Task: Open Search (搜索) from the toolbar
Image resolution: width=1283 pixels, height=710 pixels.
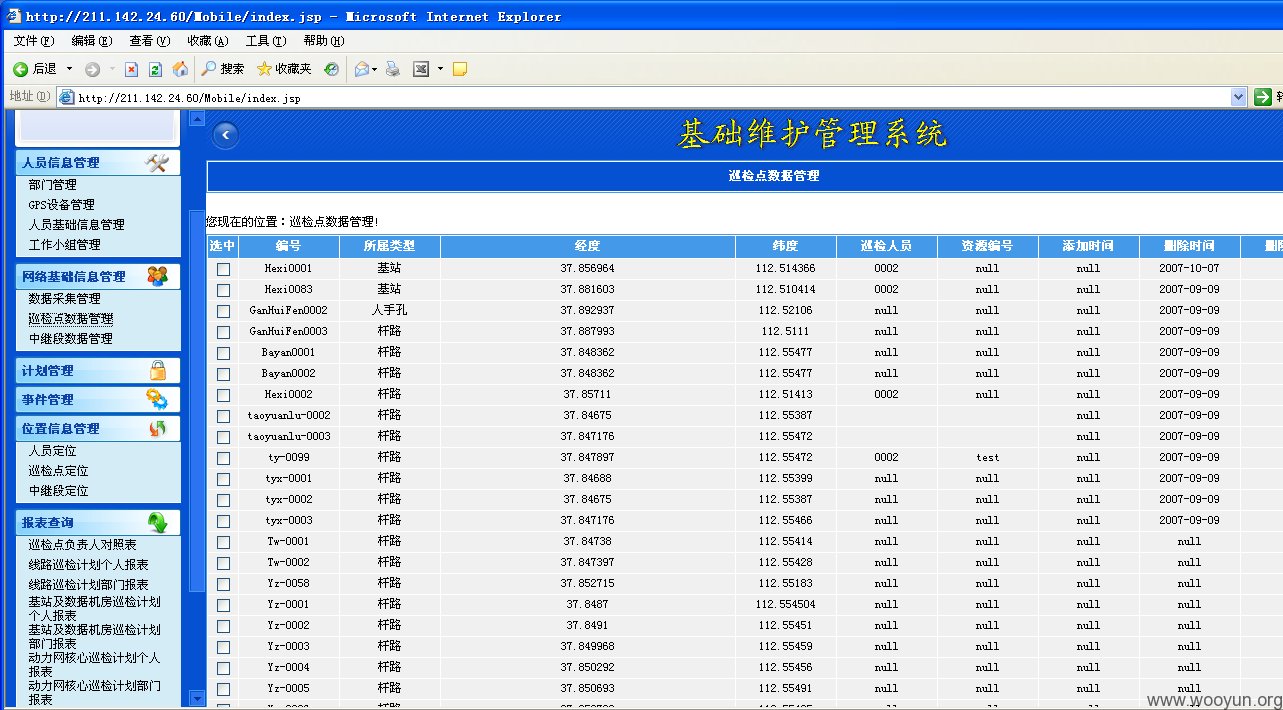Action: [x=222, y=69]
